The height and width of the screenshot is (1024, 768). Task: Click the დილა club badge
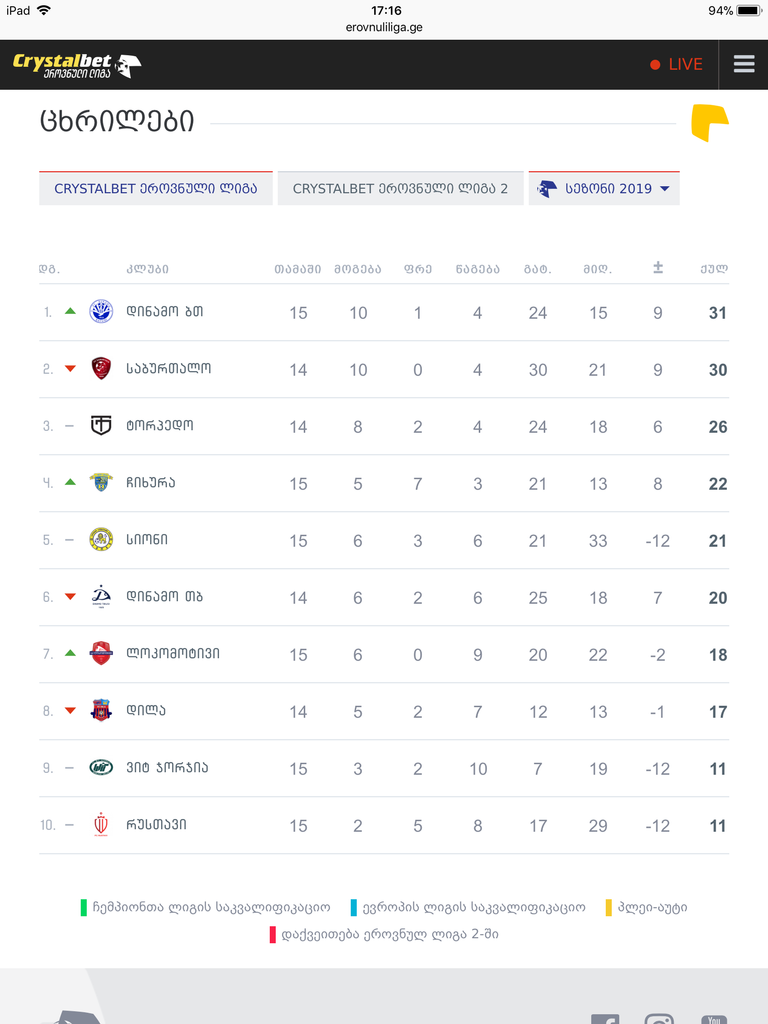101,710
